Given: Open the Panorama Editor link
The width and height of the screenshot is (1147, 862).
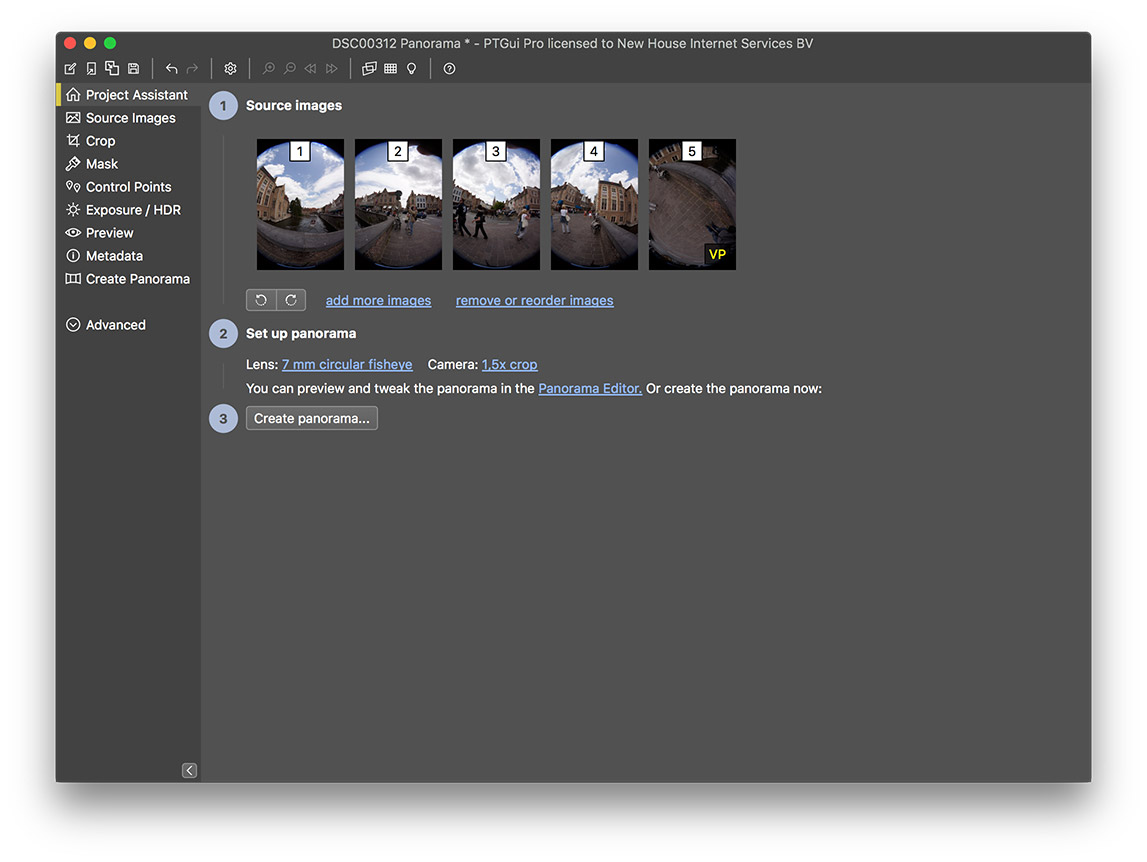Looking at the screenshot, I should tap(590, 389).
